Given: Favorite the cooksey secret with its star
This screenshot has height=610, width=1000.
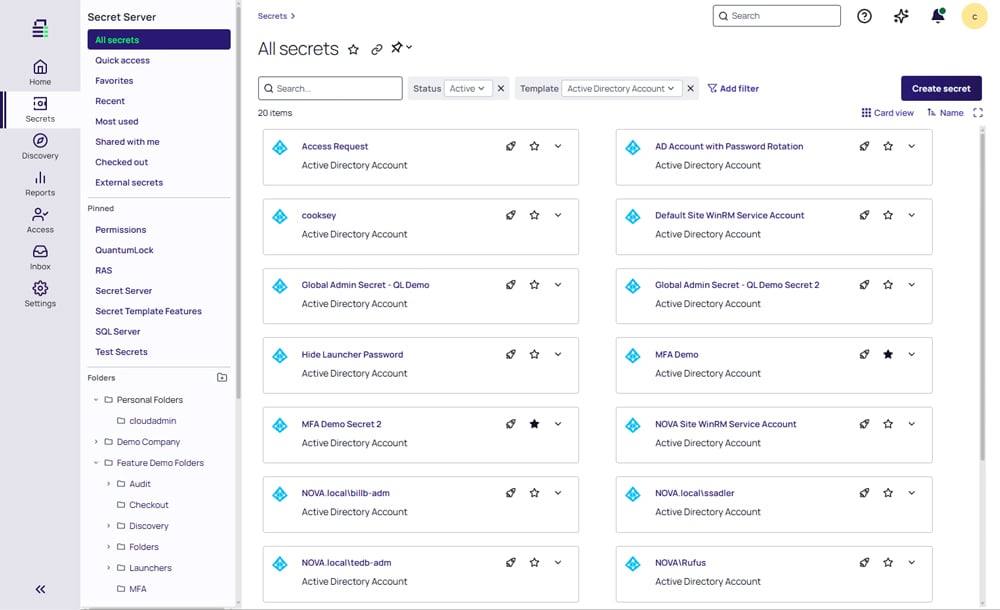Looking at the screenshot, I should (534, 215).
